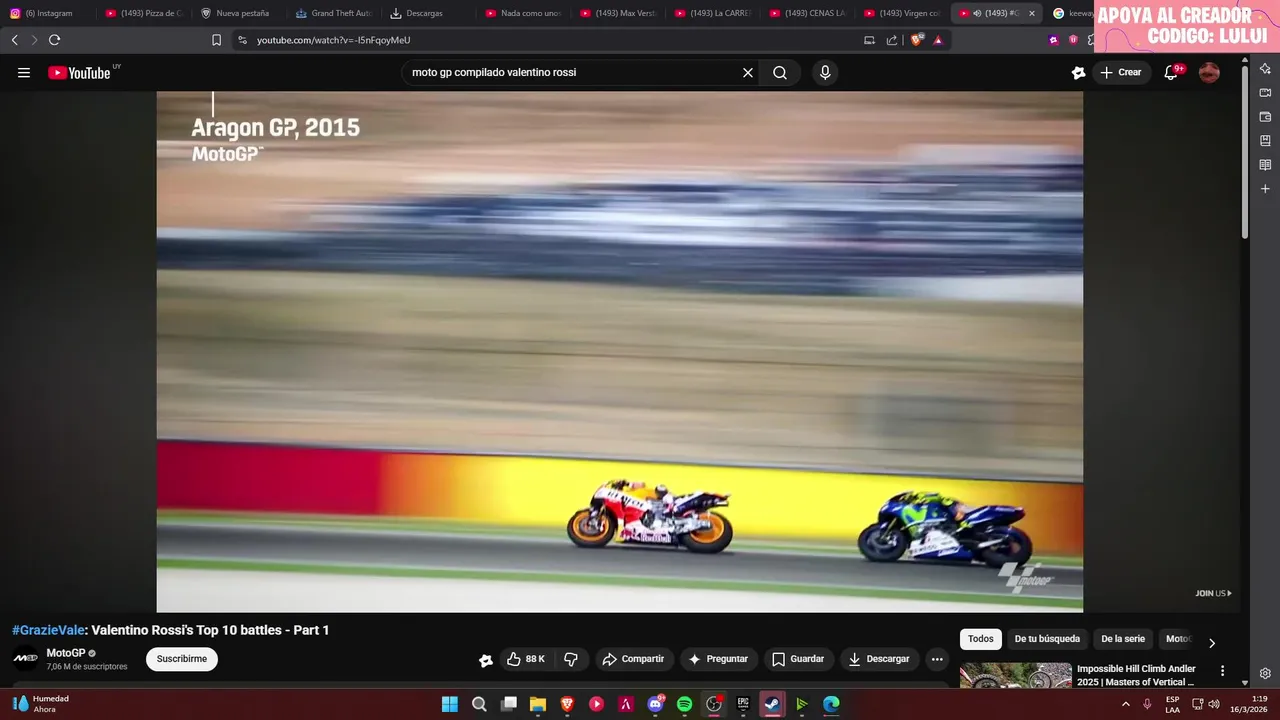
Task: Click the site information icon before URL
Action: pos(241,40)
